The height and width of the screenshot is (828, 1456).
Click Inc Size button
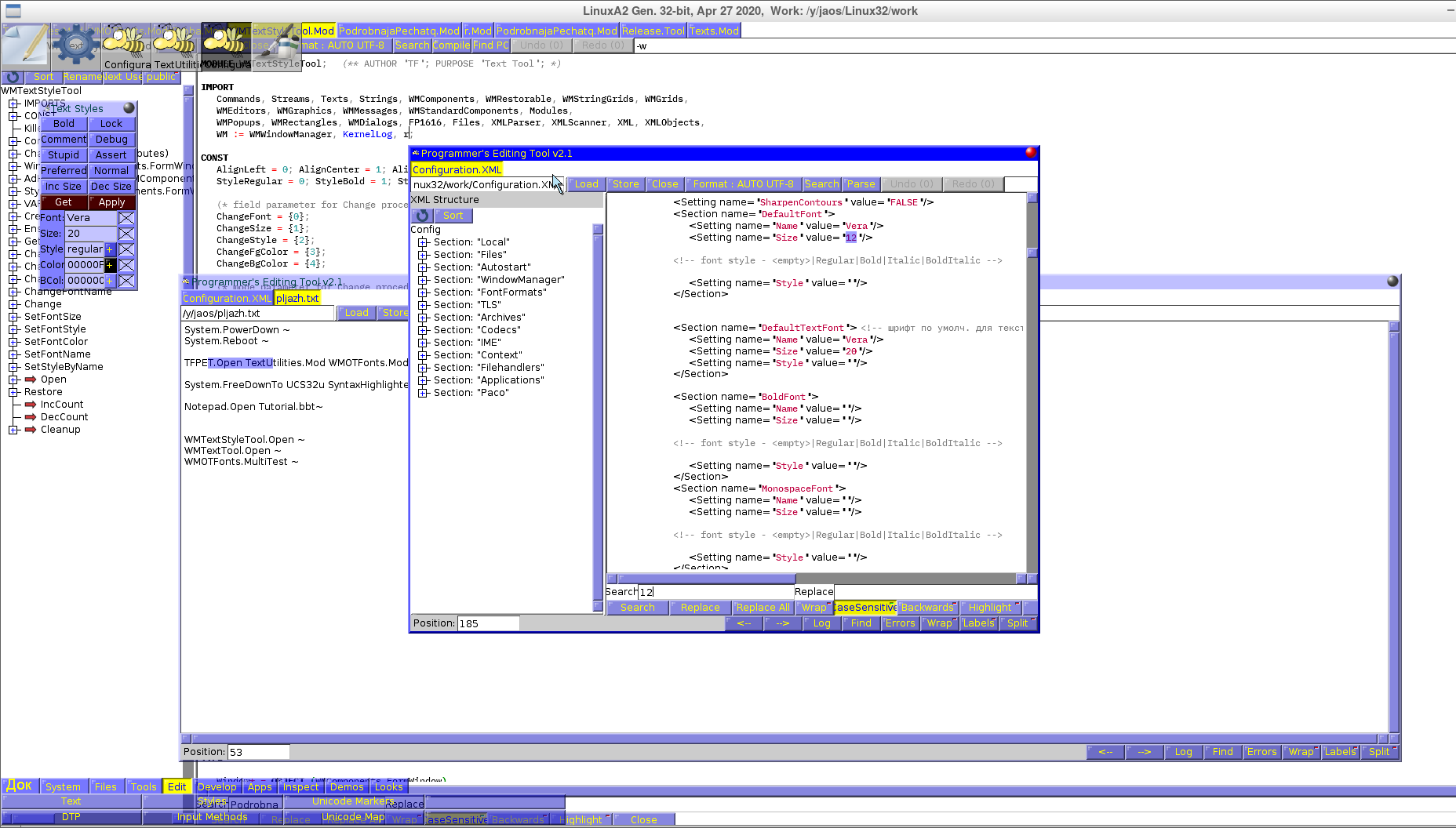coord(64,187)
